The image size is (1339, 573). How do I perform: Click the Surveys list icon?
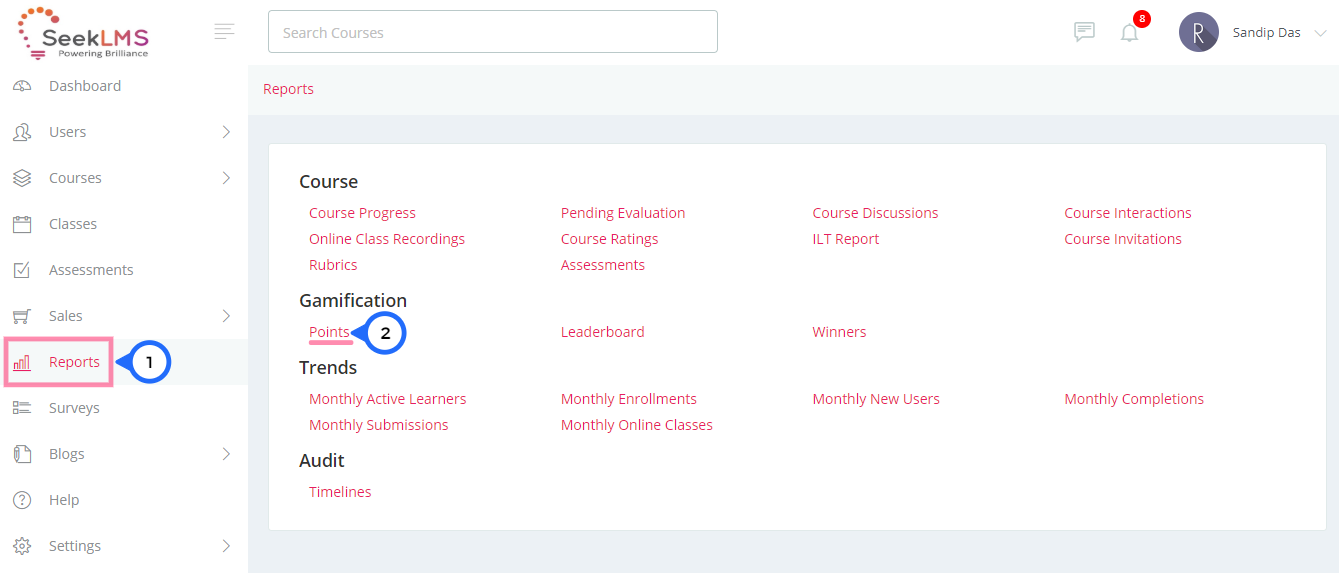[22, 408]
